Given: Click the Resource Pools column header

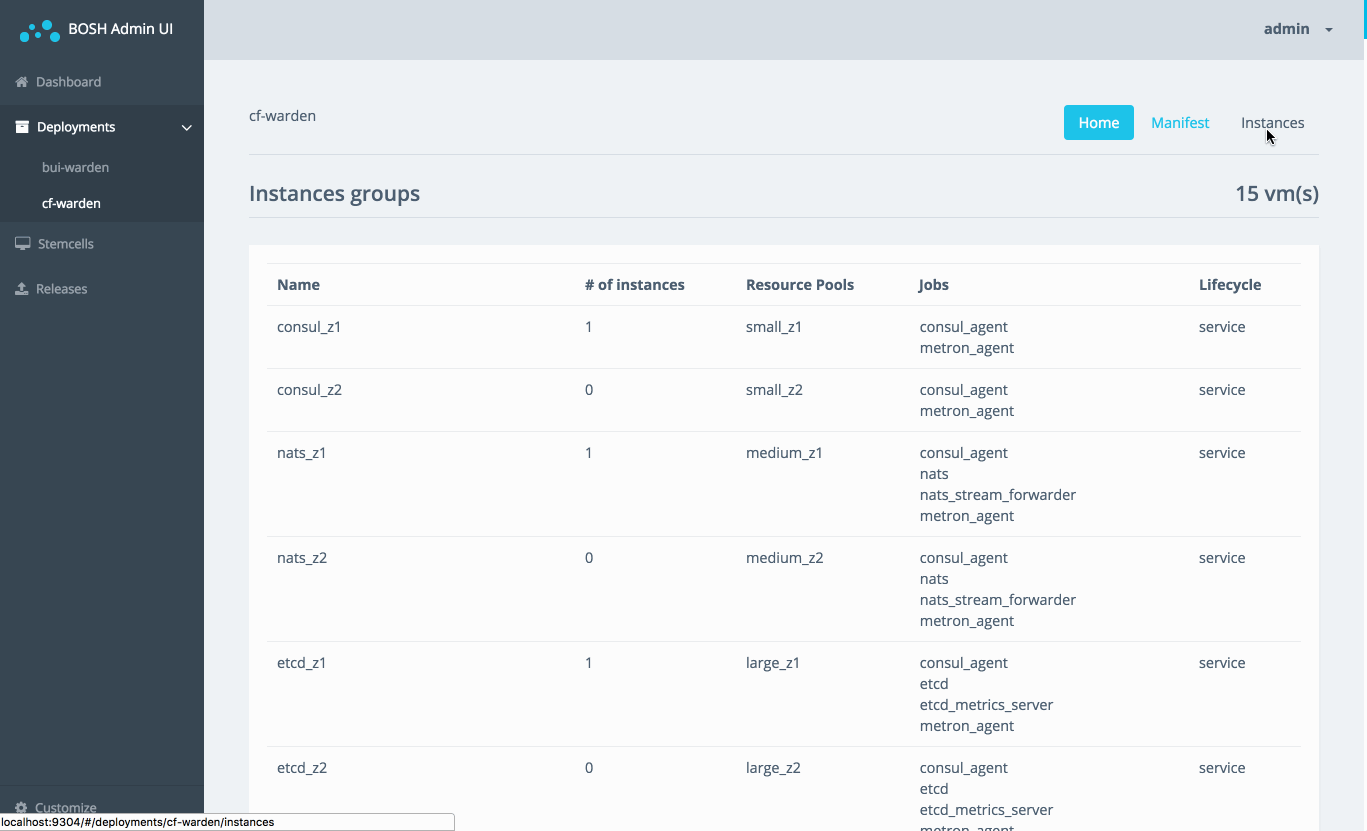Looking at the screenshot, I should tap(800, 285).
